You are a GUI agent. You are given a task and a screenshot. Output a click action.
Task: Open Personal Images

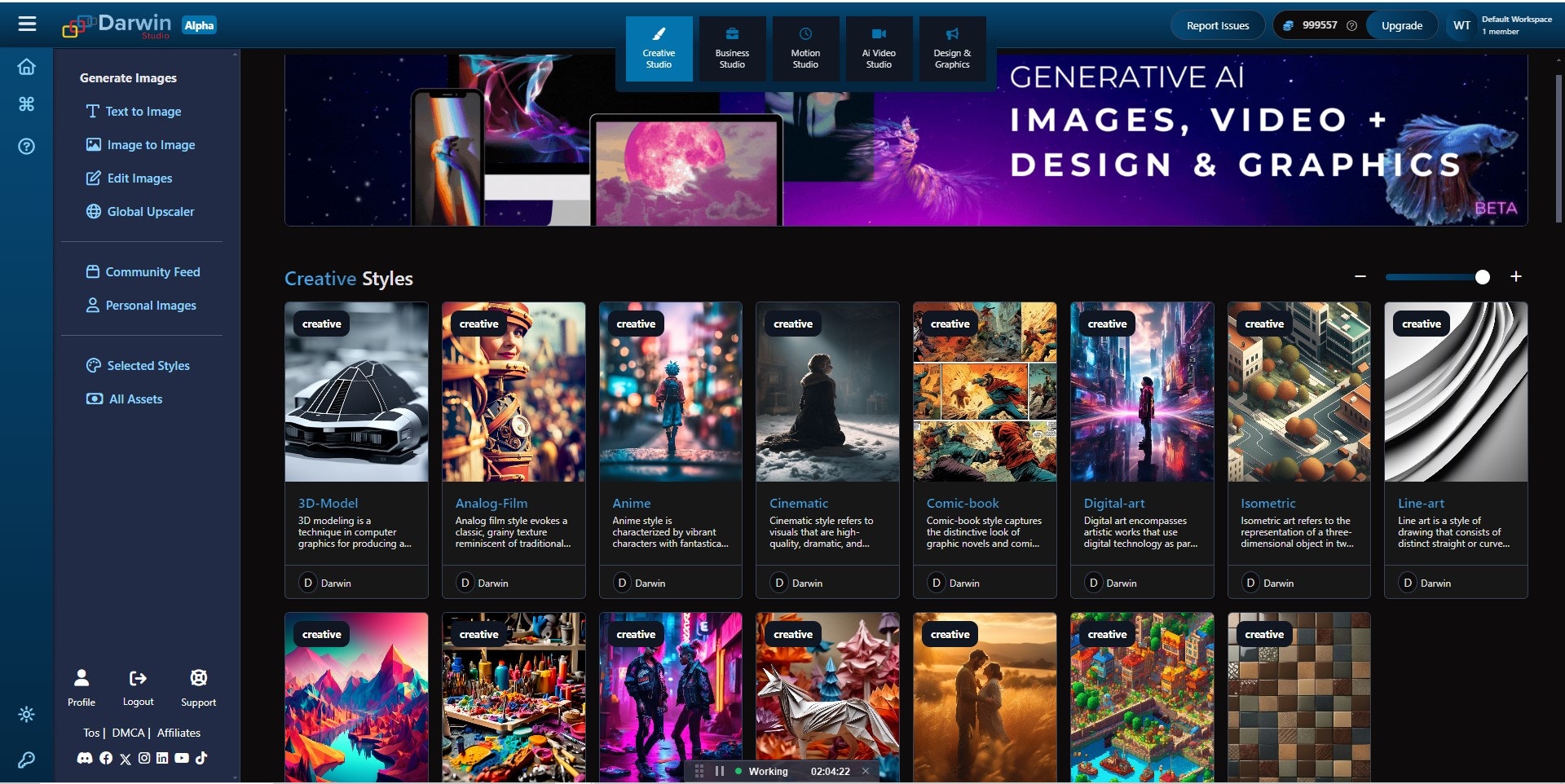tap(141, 306)
